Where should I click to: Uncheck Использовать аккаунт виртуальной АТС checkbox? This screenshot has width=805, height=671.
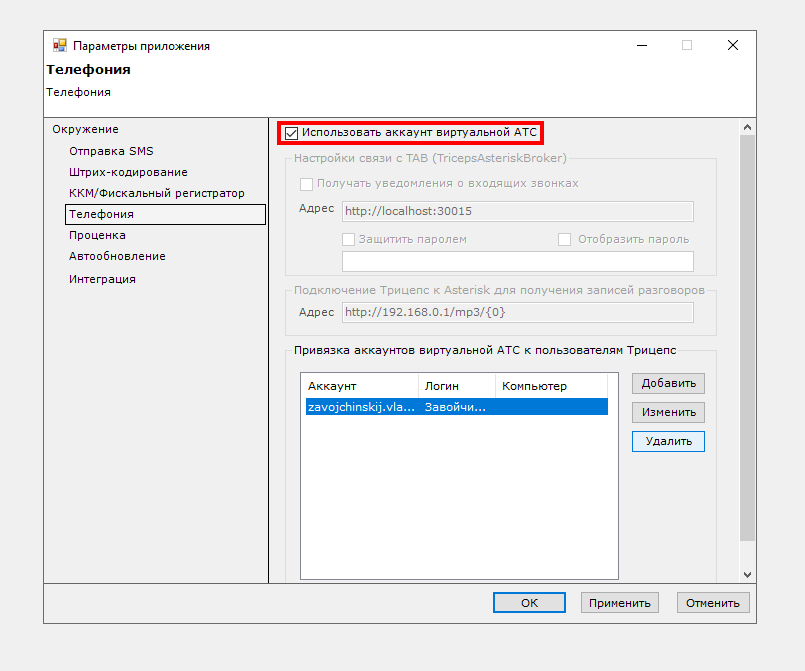(x=292, y=132)
